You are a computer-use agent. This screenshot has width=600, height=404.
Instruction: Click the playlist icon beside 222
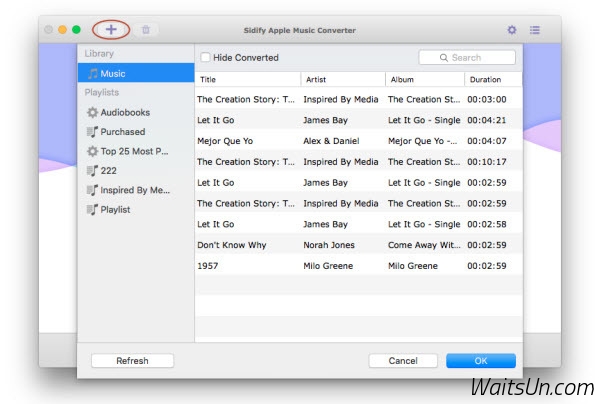click(x=92, y=171)
